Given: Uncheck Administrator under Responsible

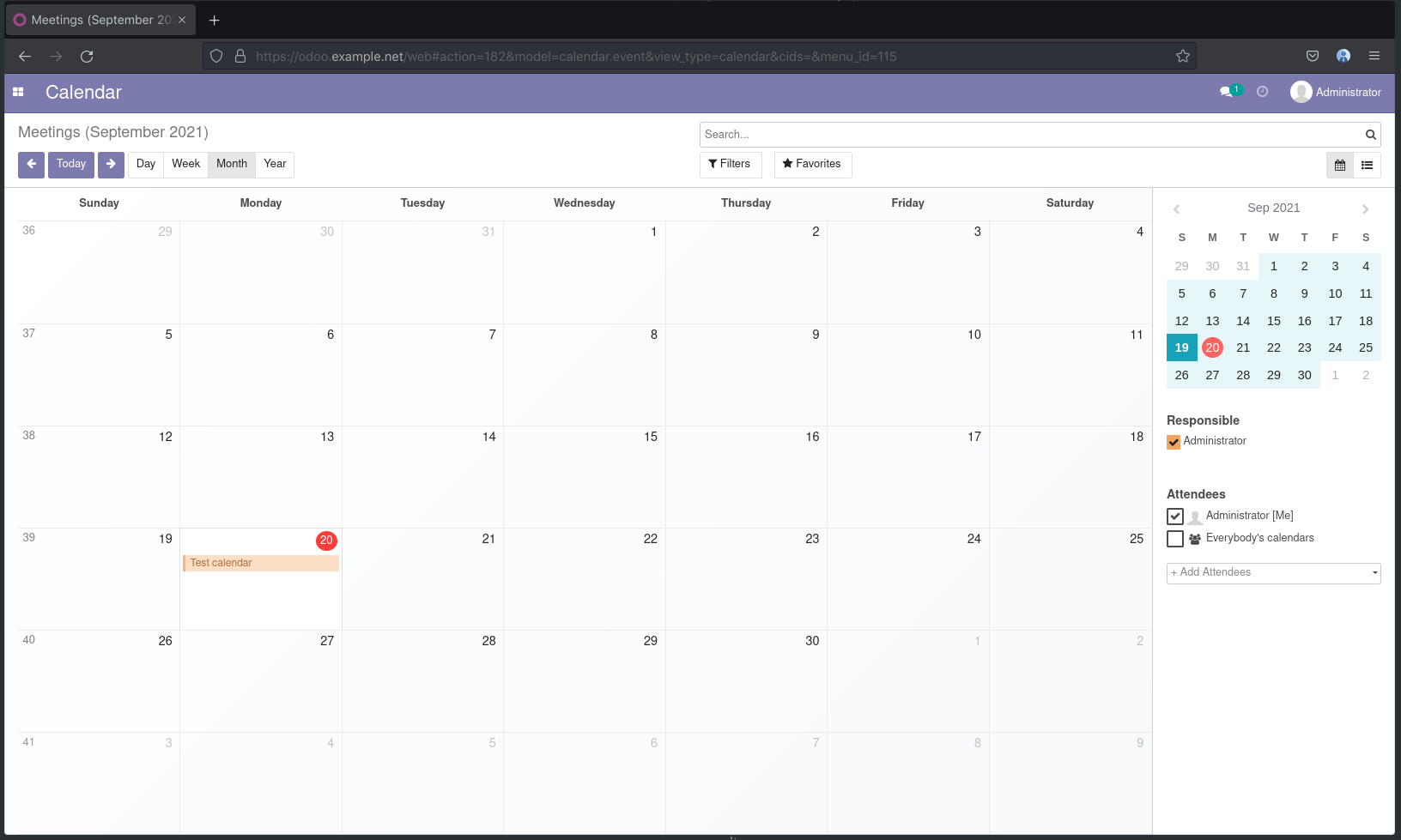Looking at the screenshot, I should (1174, 443).
